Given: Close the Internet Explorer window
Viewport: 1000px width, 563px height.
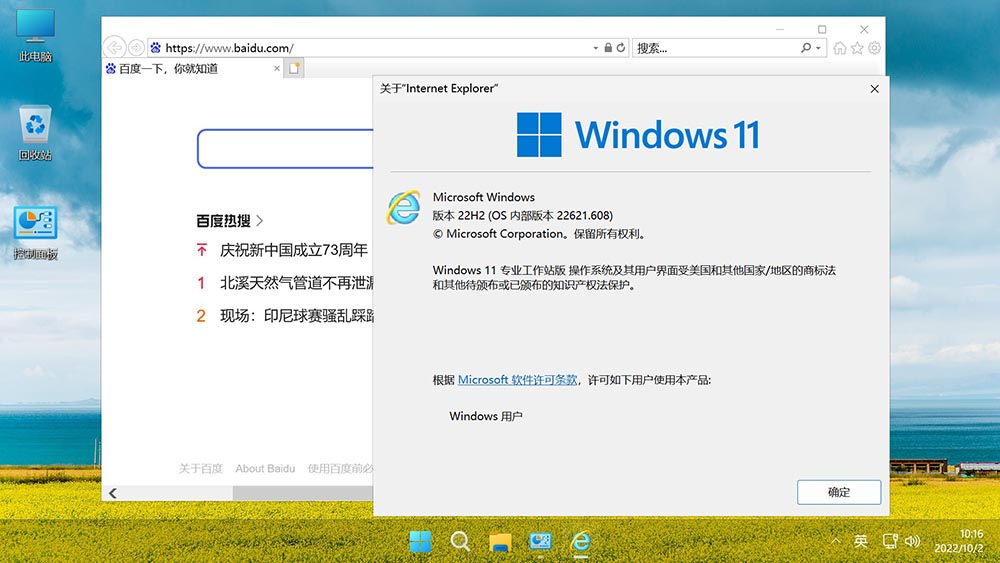Looking at the screenshot, I should click(864, 29).
